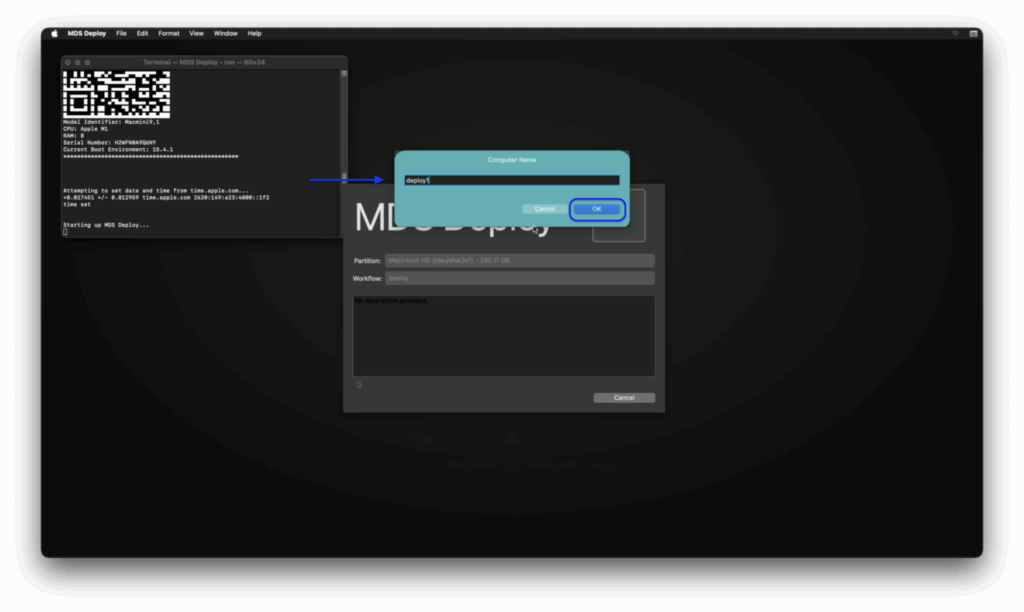Click the "RAM: 8" line in Terminal
Viewport: 1024px width, 612px height.
point(74,136)
